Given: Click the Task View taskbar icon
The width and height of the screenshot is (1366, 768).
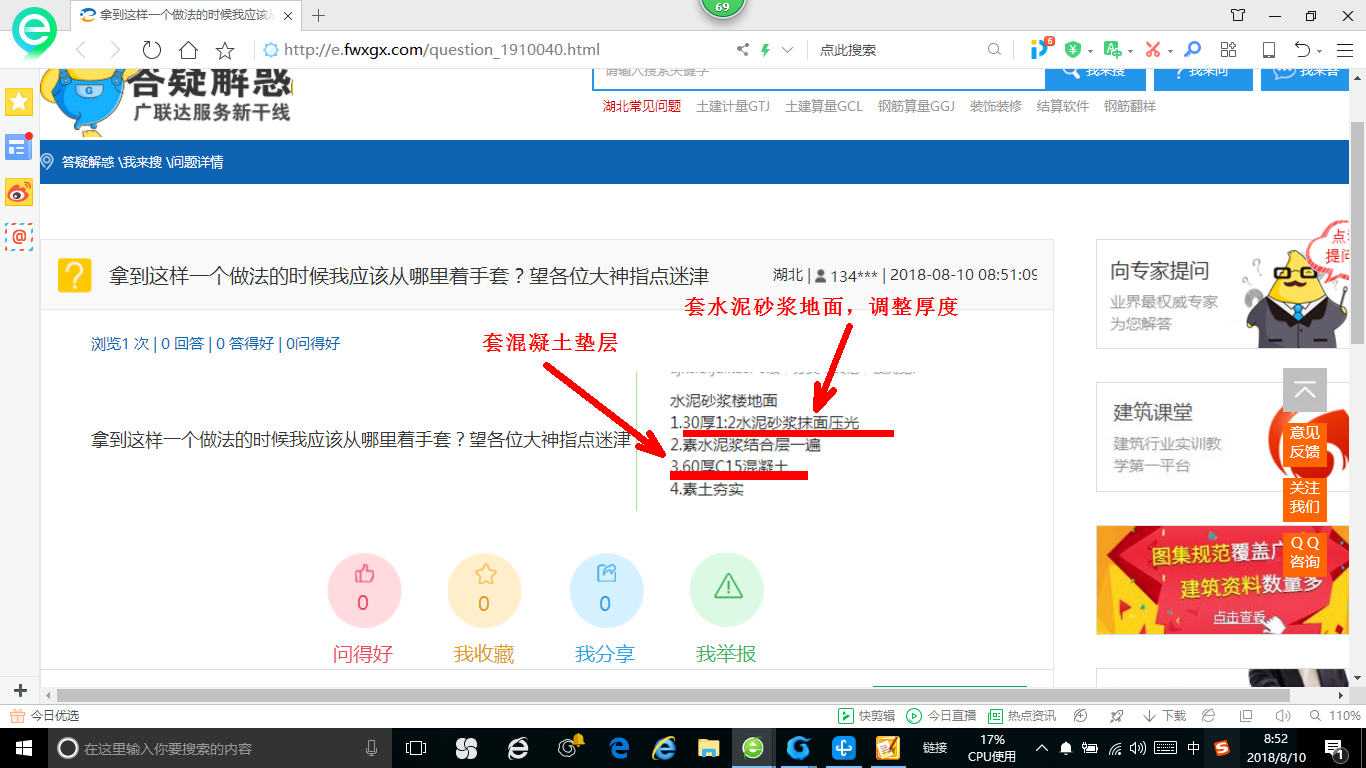Looking at the screenshot, I should point(416,748).
